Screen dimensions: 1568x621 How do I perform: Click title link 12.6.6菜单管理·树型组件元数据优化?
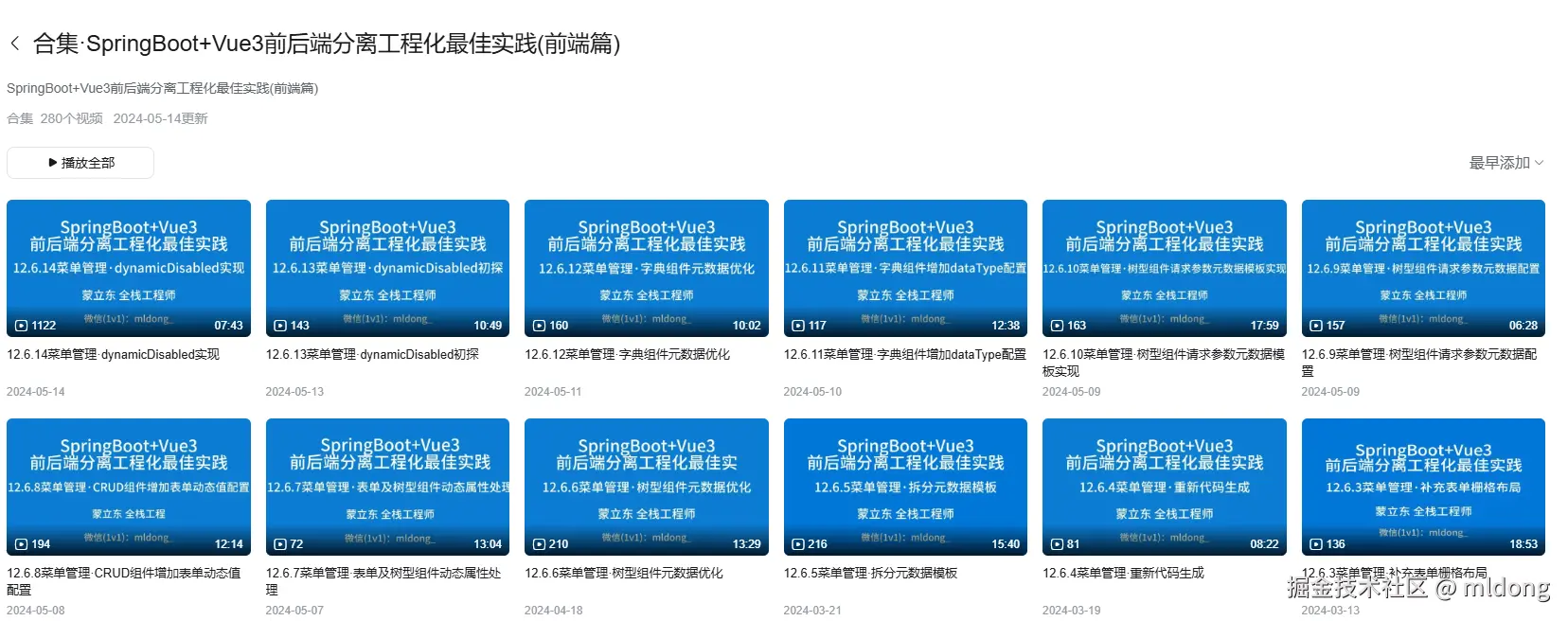tap(623, 574)
